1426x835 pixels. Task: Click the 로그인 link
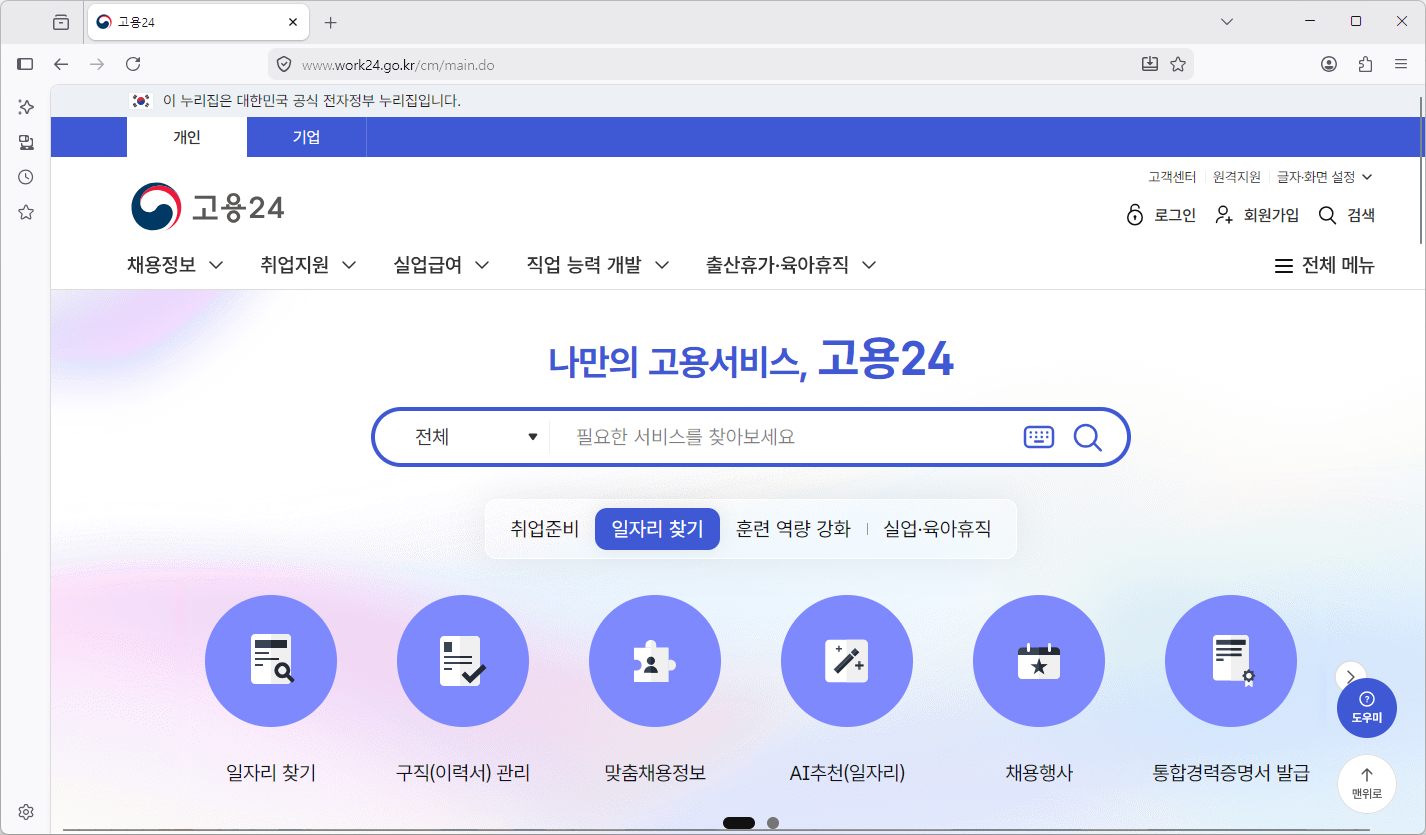point(1161,215)
